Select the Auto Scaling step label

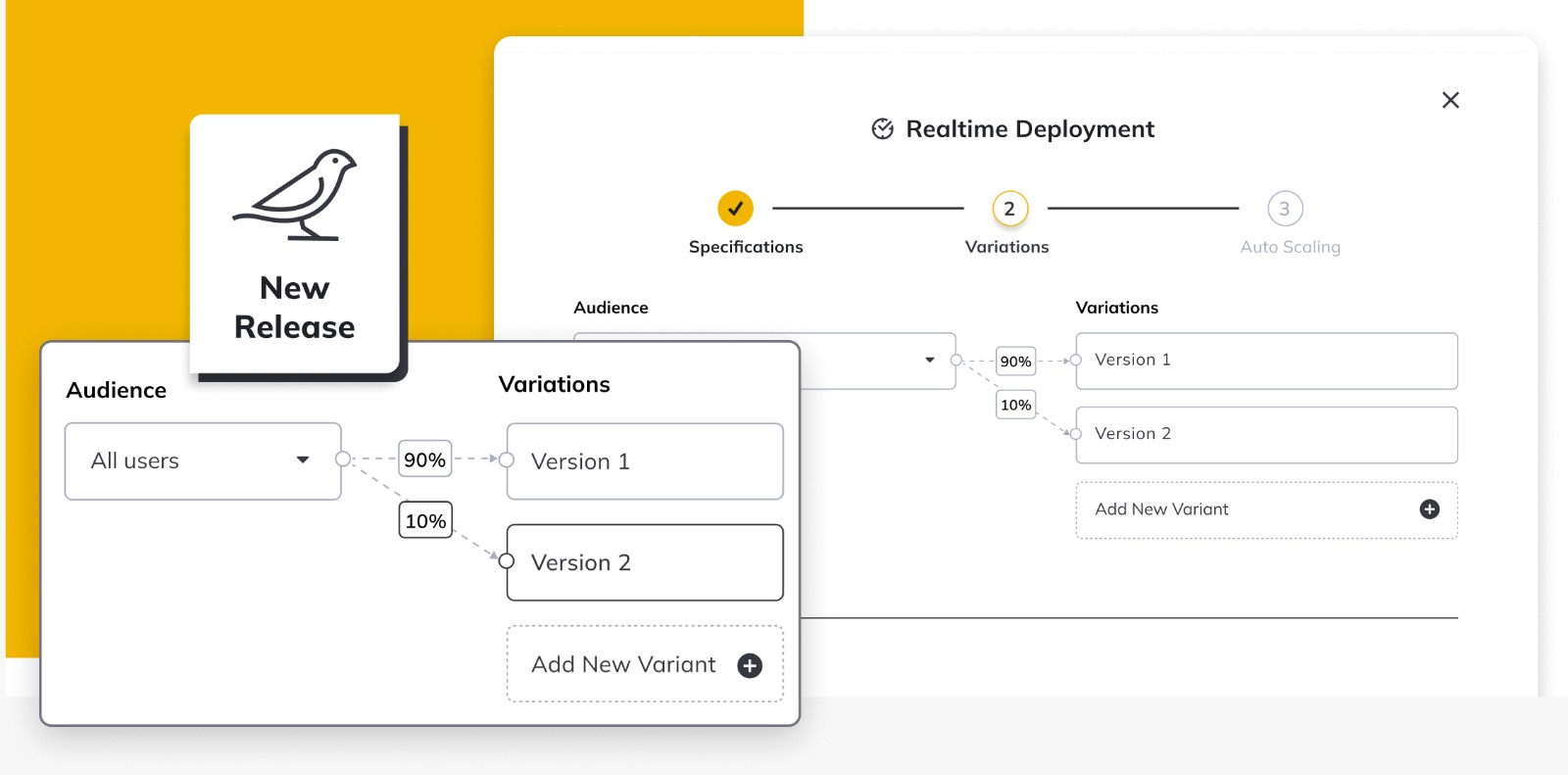point(1291,247)
